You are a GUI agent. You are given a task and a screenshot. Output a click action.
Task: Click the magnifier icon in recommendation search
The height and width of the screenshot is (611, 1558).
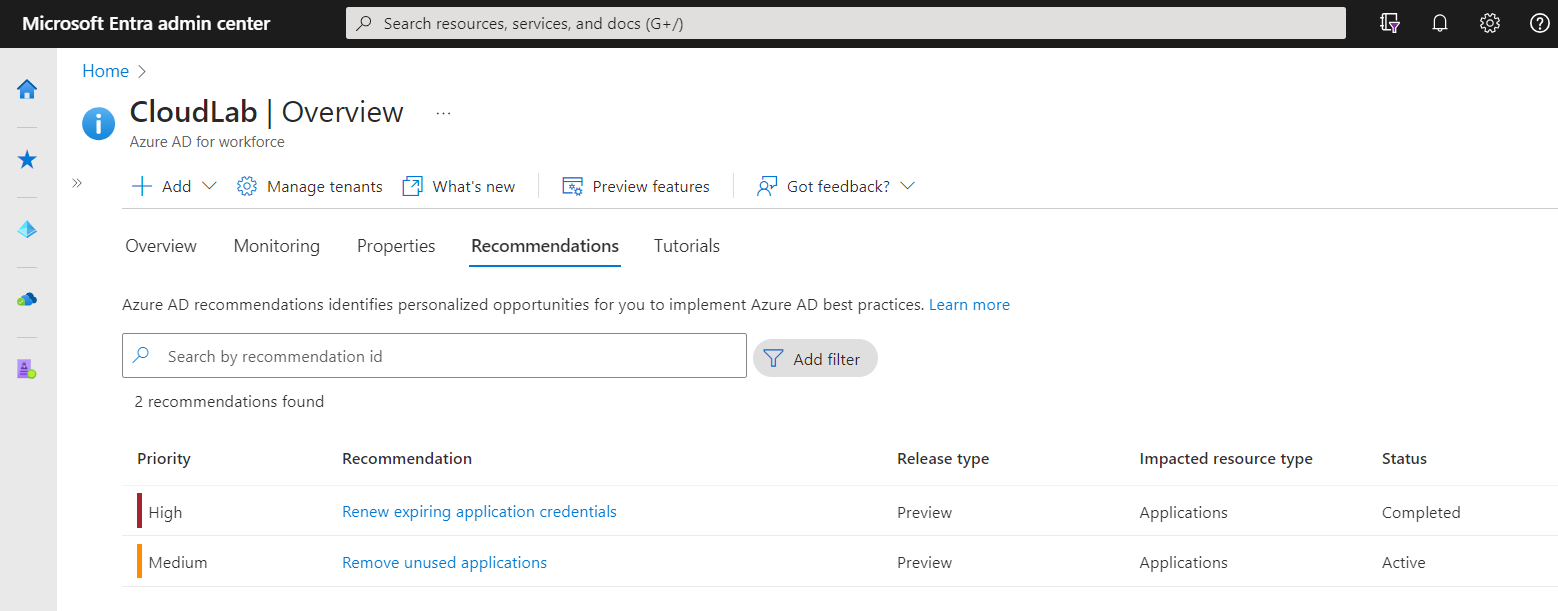pos(142,355)
